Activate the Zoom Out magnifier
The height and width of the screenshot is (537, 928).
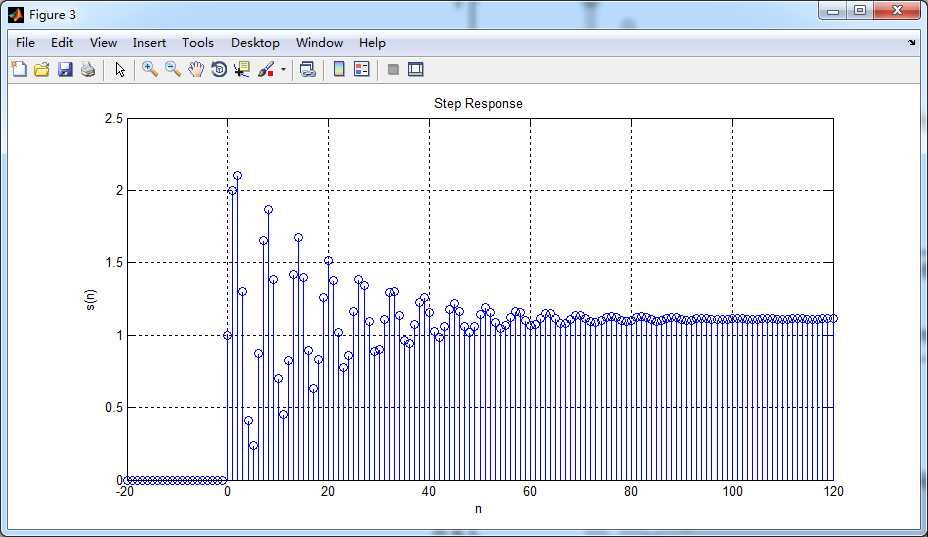(x=173, y=69)
